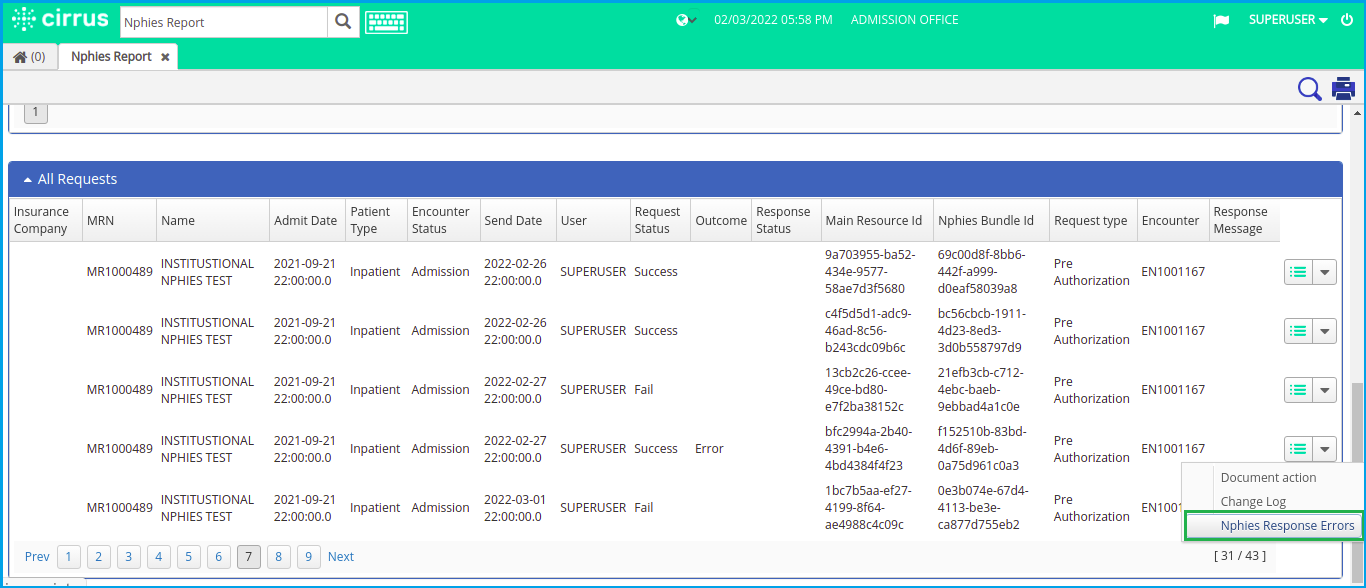This screenshot has height=588, width=1366.
Task: Go to page 8 in pagination
Action: click(279, 557)
